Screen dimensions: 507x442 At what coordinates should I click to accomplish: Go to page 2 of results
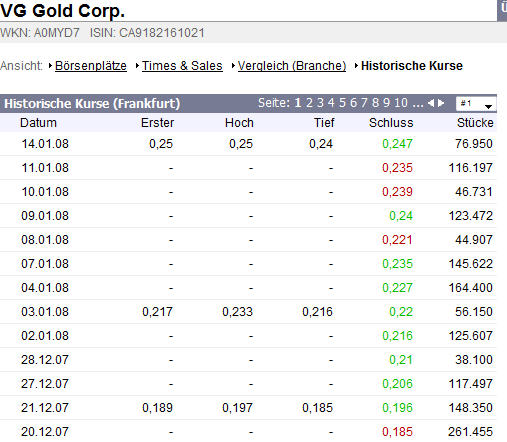click(x=309, y=103)
